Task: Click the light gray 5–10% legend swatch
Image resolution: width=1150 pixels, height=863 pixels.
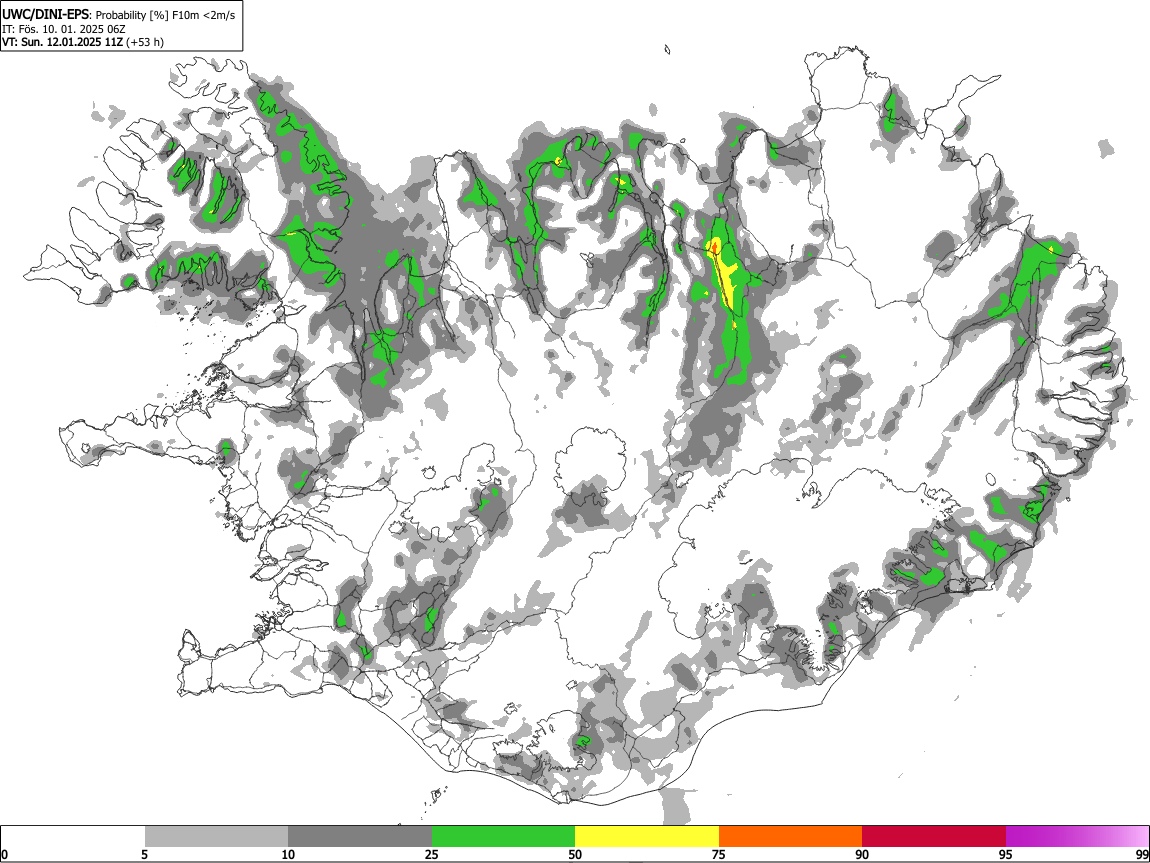Action: pos(216,836)
